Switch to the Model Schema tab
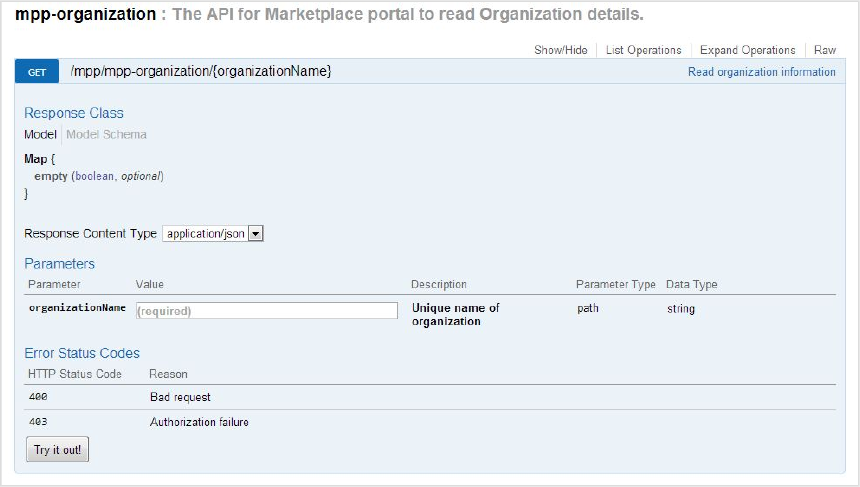860x487 pixels. [106, 134]
